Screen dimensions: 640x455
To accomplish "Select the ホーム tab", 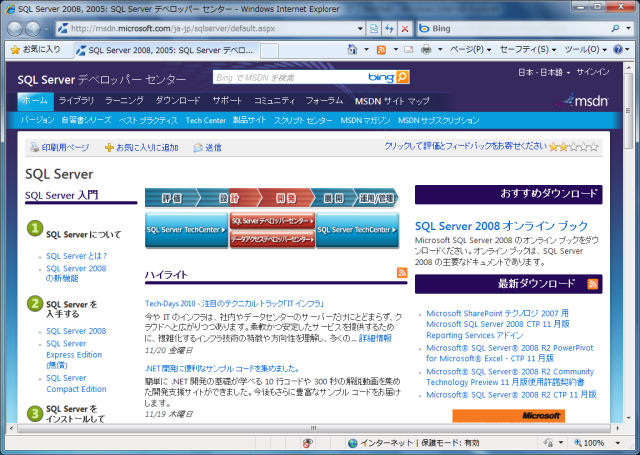I will coord(36,101).
